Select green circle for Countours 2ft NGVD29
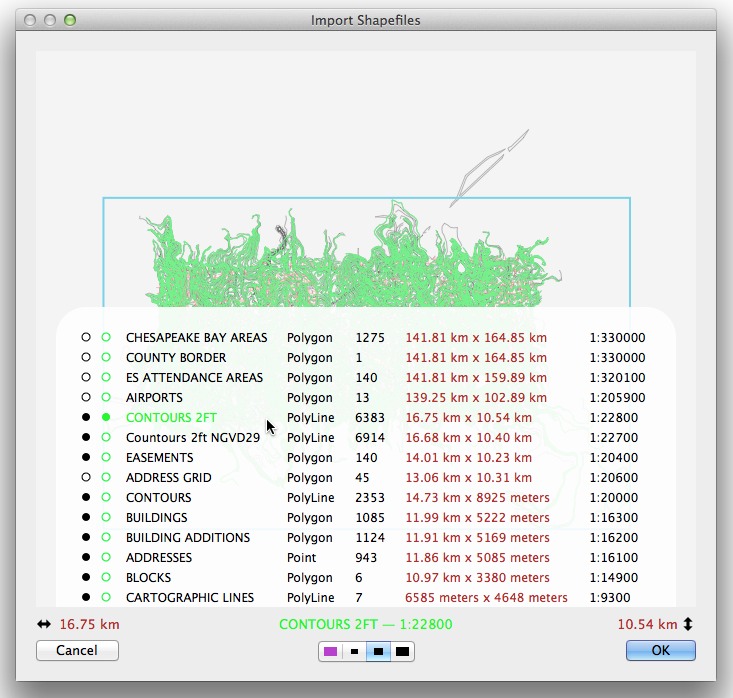Image resolution: width=733 pixels, height=698 pixels. [x=106, y=438]
